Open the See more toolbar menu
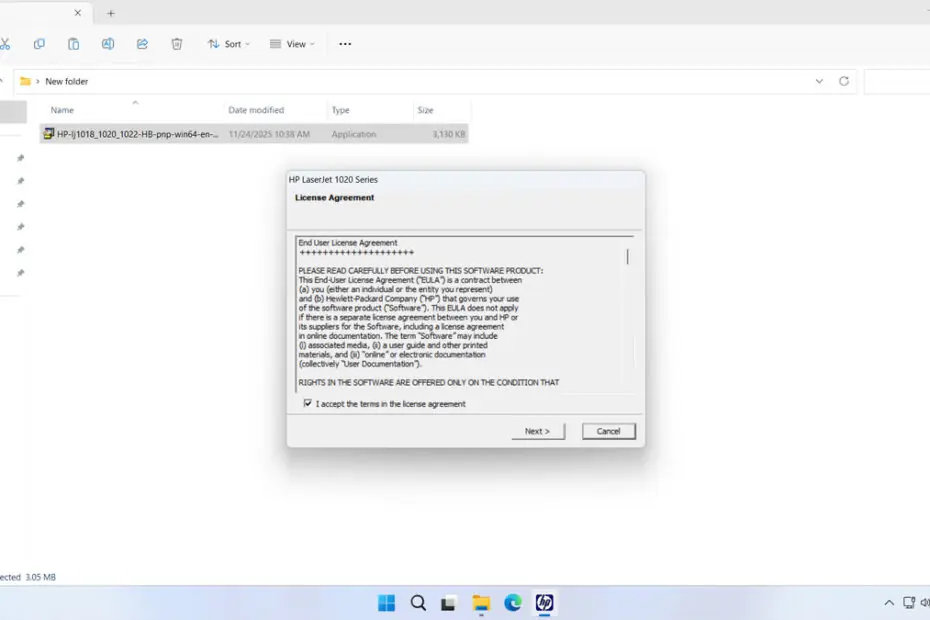Viewport: 930px width, 620px height. [345, 44]
